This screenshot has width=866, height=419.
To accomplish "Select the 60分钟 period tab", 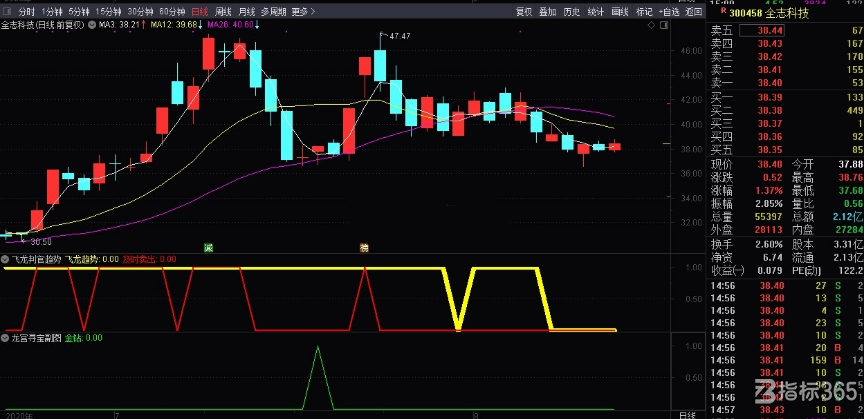I will 172,12.
